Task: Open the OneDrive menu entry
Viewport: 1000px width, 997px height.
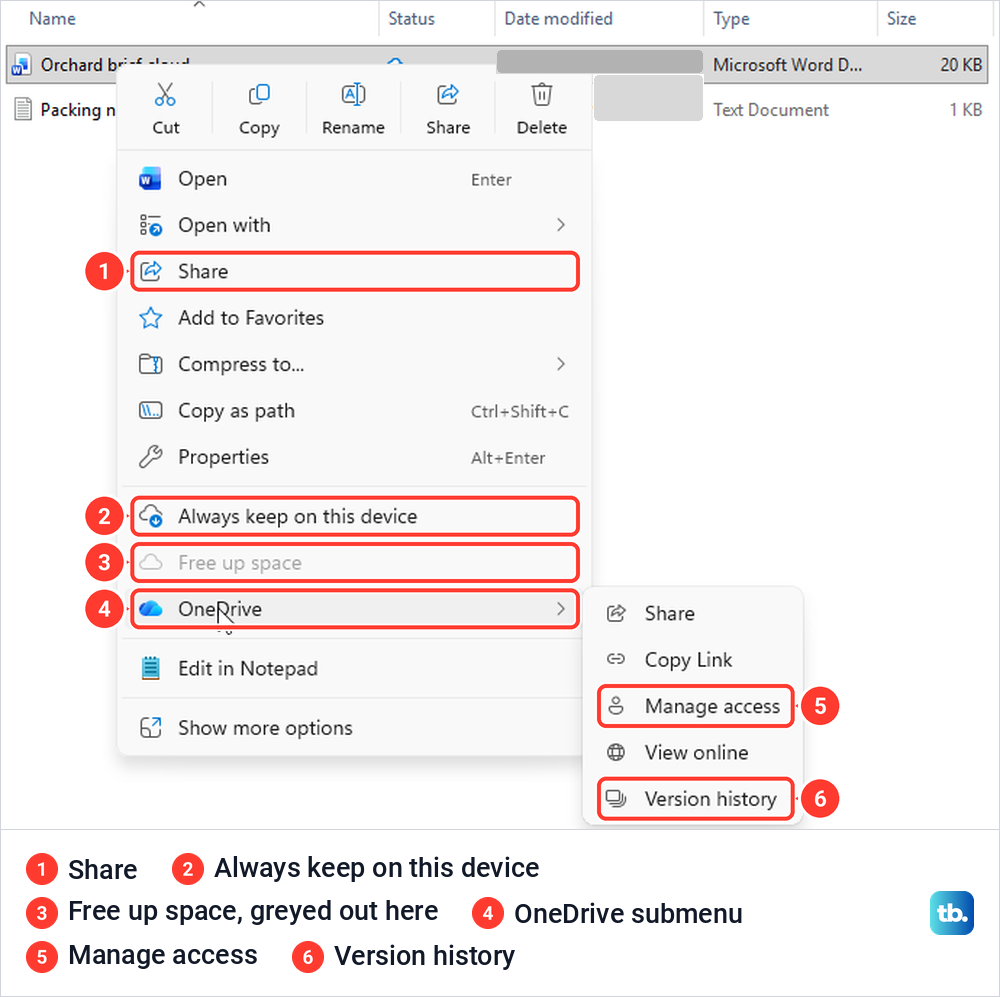Action: pyautogui.click(x=355, y=609)
